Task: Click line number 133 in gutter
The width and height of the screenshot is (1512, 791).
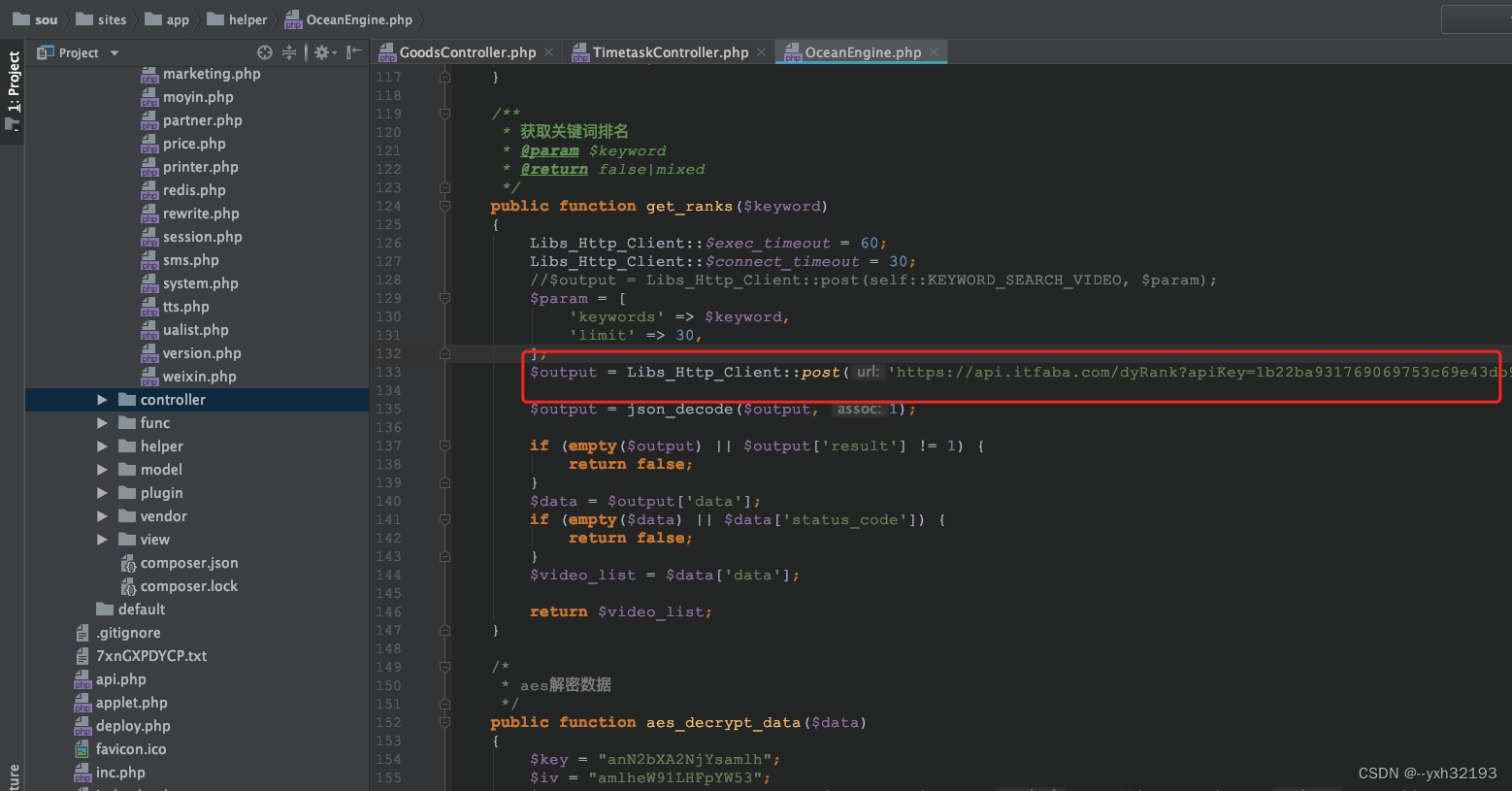Action: tap(388, 372)
